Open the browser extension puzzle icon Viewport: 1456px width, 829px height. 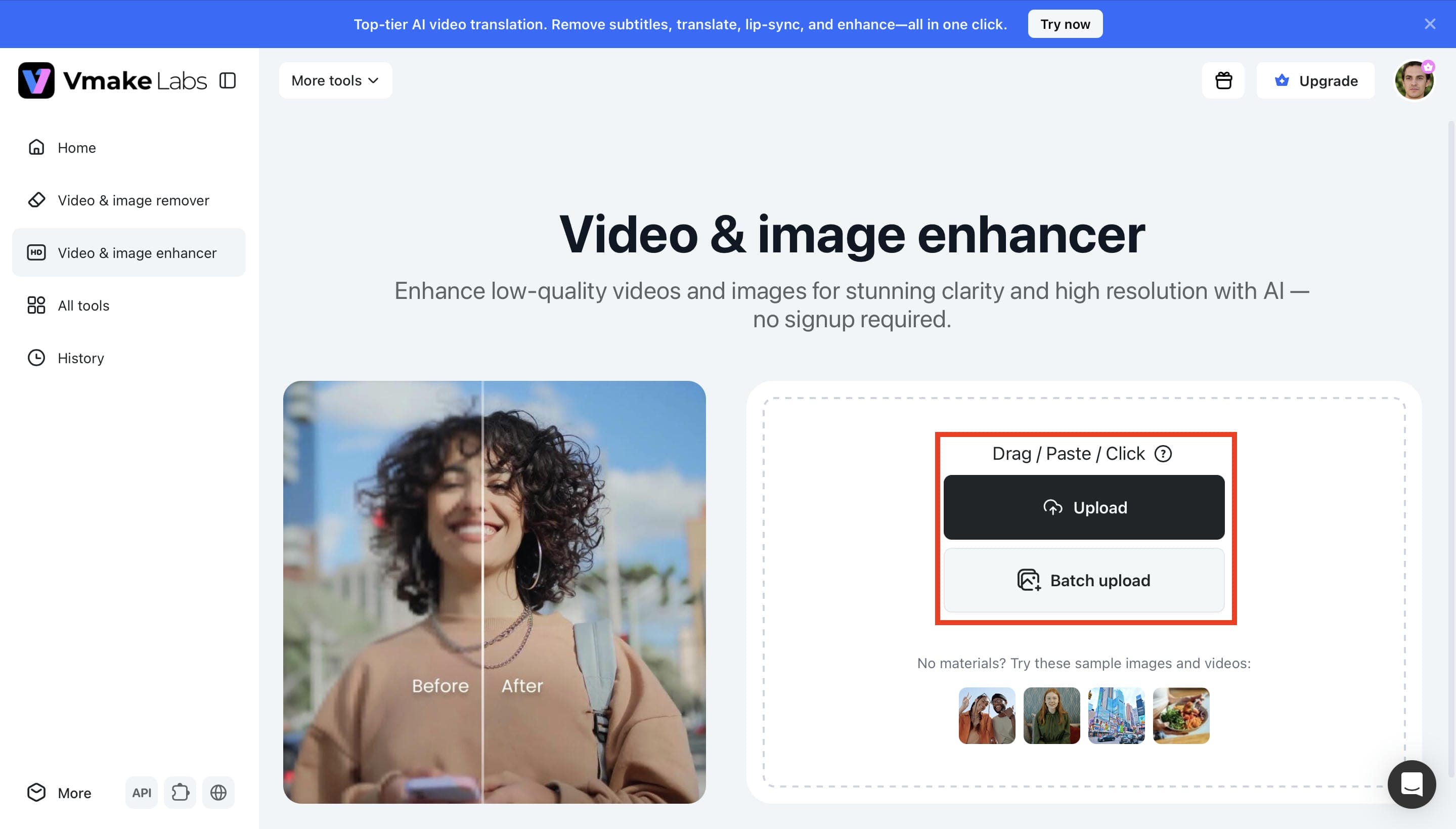[180, 792]
